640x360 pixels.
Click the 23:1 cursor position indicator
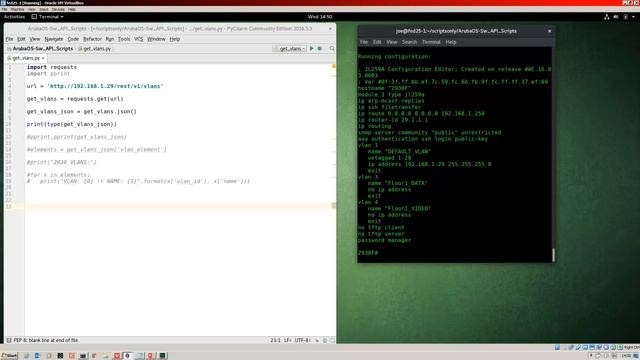coord(275,340)
